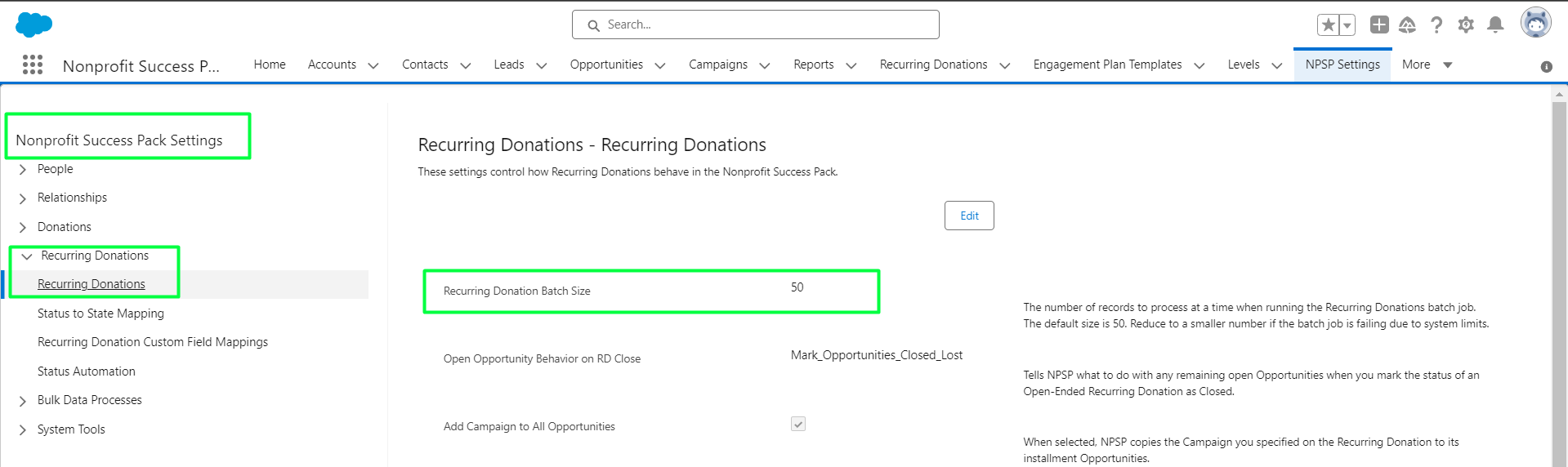Open the Levels tab
This screenshot has width=1568, height=467.
coord(1244,64)
